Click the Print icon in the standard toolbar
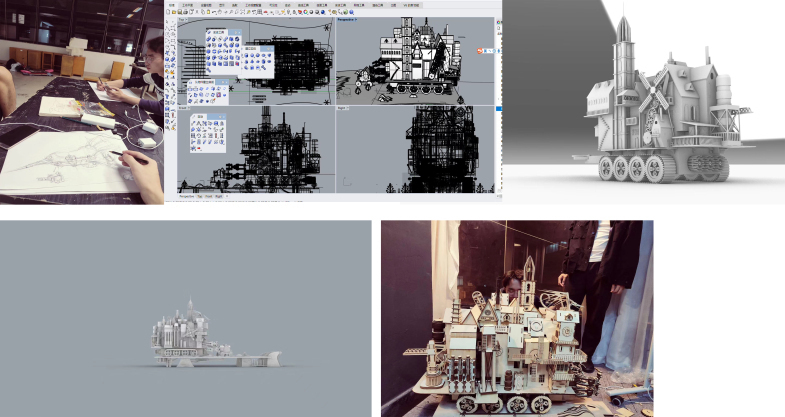The width and height of the screenshot is (785, 417). [187, 12]
